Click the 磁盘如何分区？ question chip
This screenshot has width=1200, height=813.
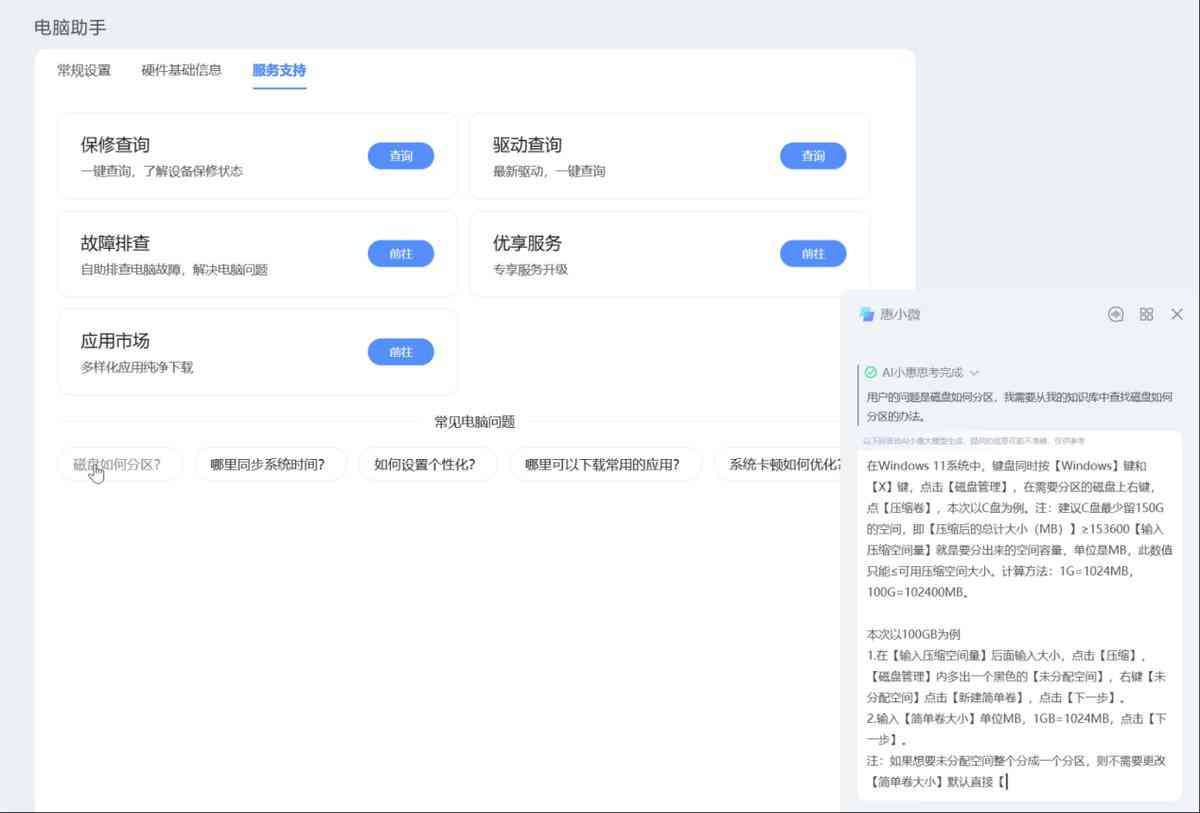point(119,464)
